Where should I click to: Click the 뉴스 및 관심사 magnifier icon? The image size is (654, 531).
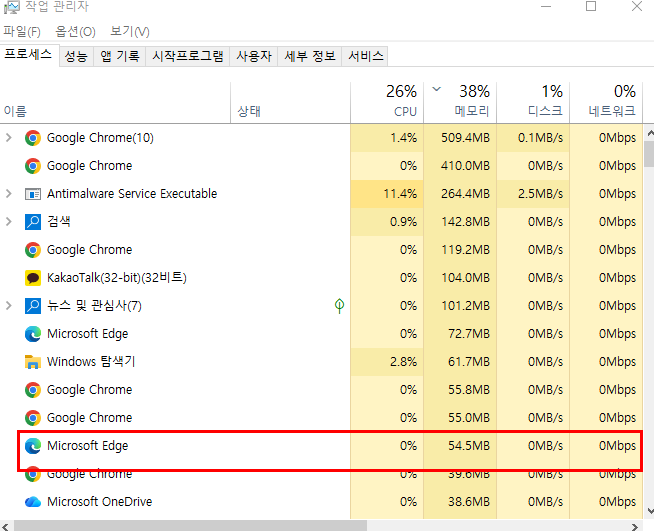pyautogui.click(x=33, y=306)
